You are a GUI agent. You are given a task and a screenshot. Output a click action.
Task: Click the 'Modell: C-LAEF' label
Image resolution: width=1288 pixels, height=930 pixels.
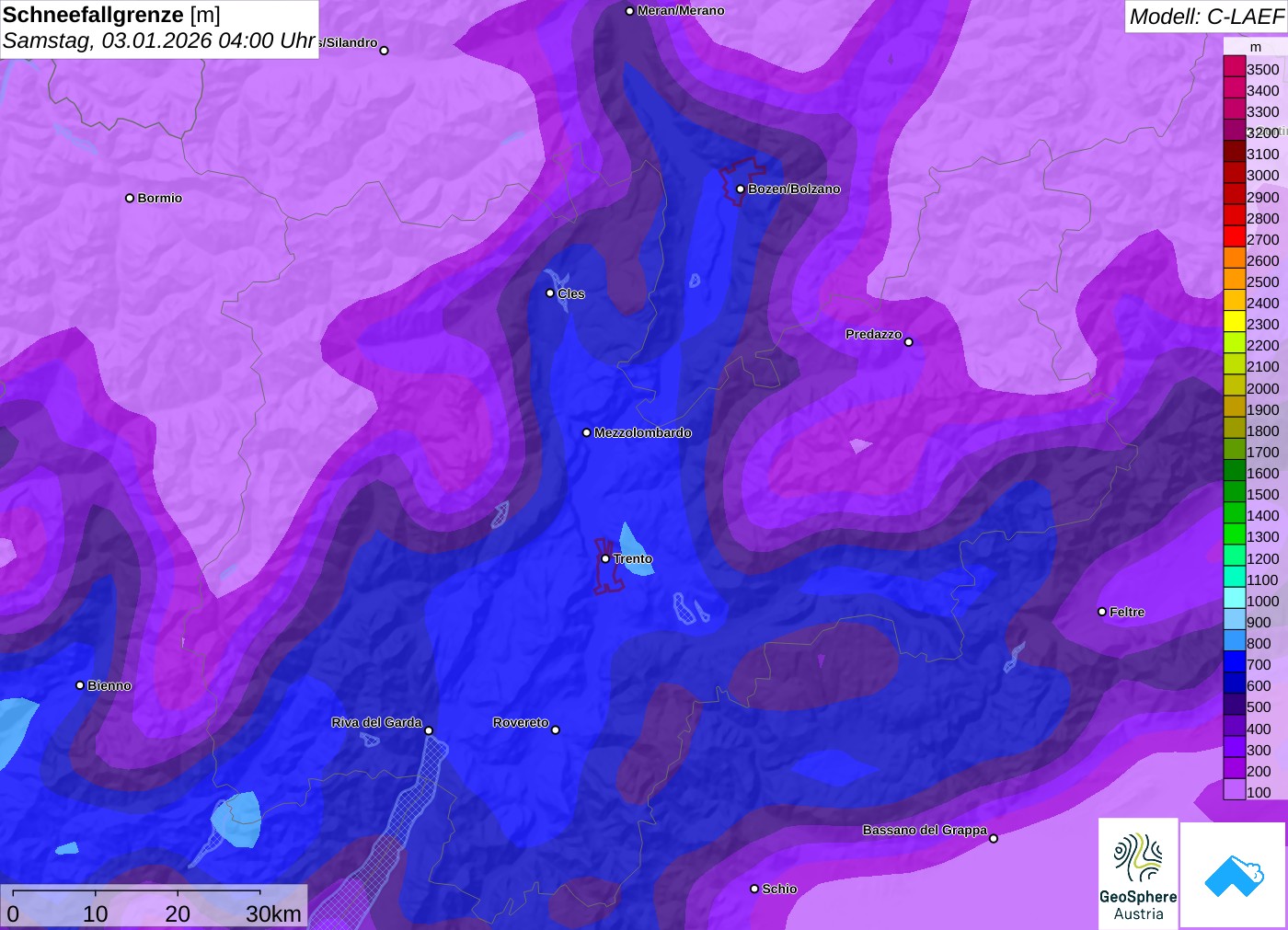tap(1206, 17)
